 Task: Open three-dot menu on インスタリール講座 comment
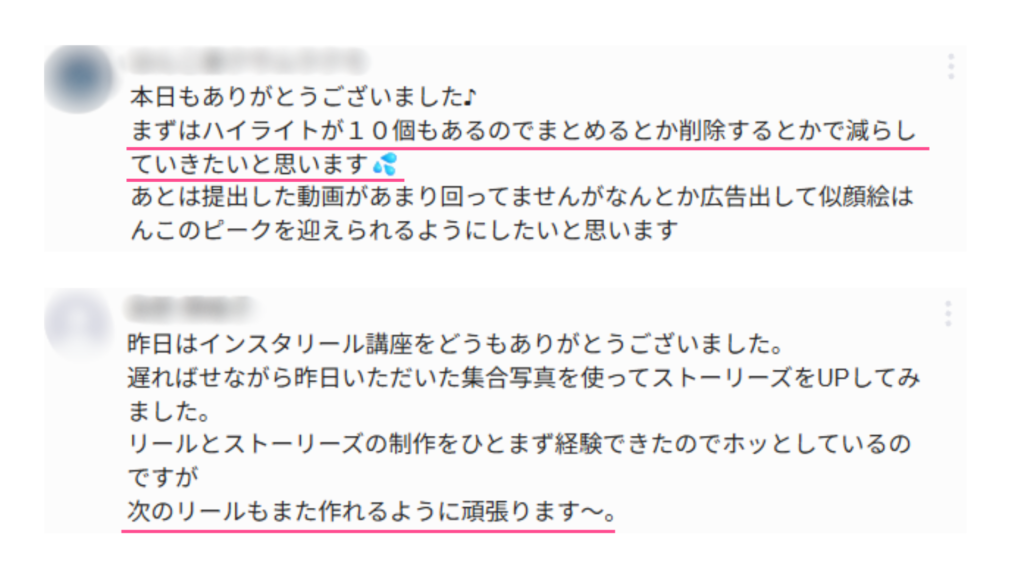click(948, 314)
